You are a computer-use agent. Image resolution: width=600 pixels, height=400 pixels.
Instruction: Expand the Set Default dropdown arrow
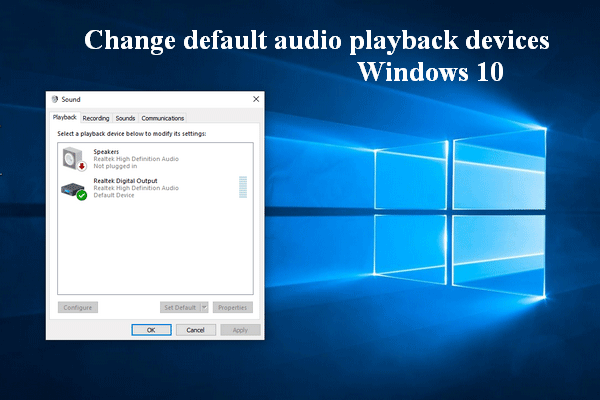(x=204, y=308)
